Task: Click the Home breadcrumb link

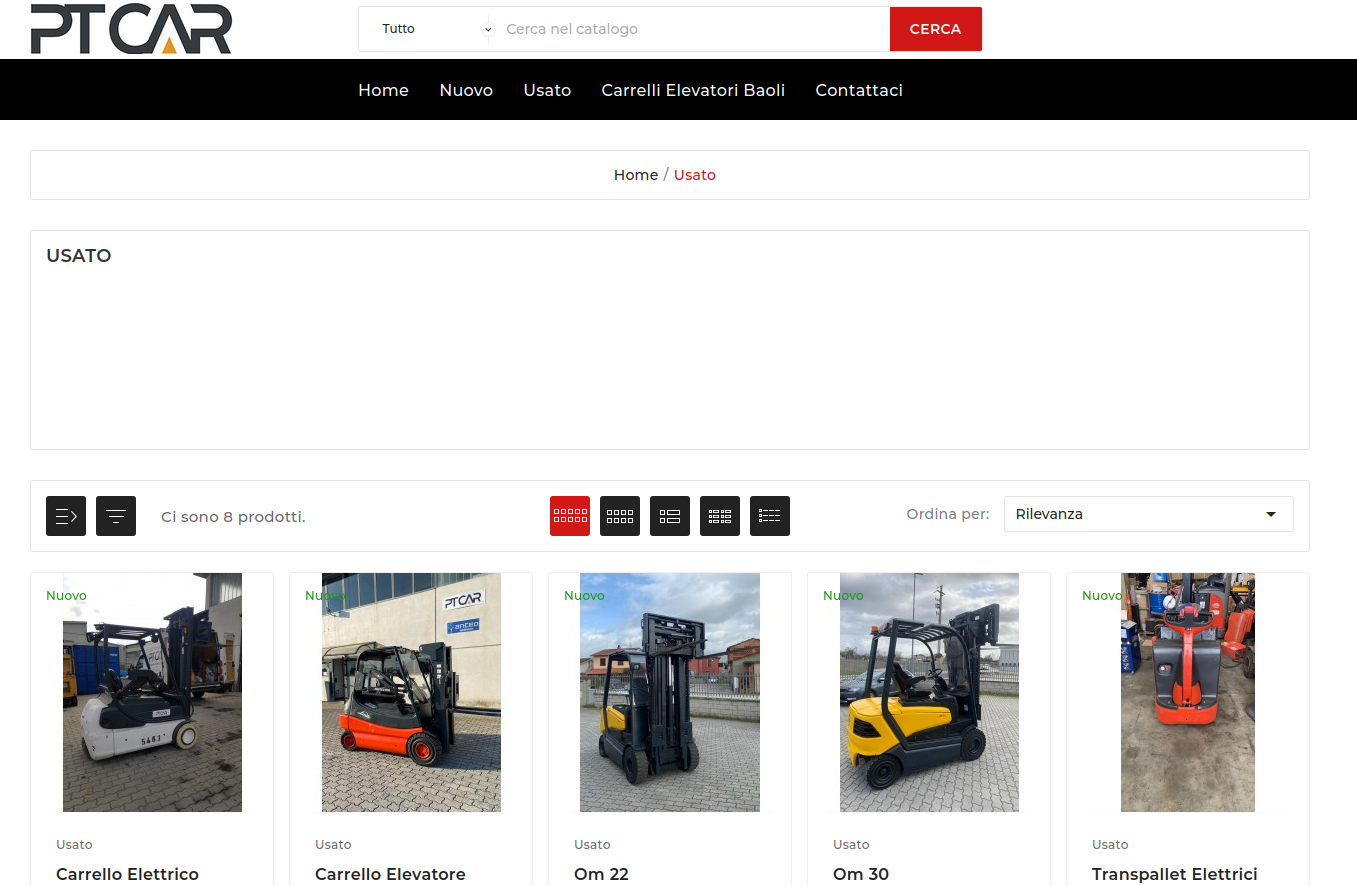Action: 636,175
